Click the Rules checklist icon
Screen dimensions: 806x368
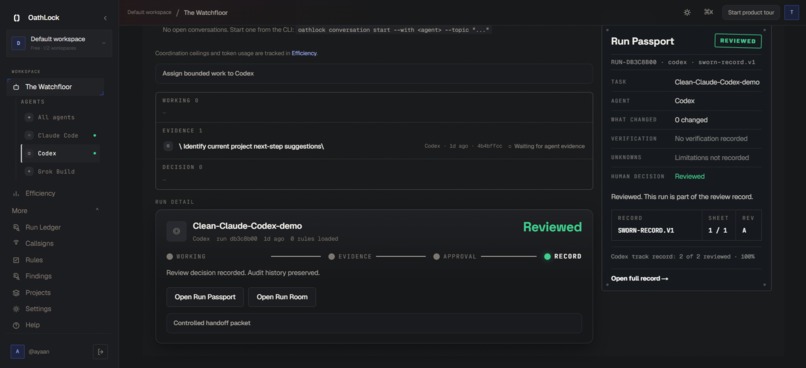[16, 260]
